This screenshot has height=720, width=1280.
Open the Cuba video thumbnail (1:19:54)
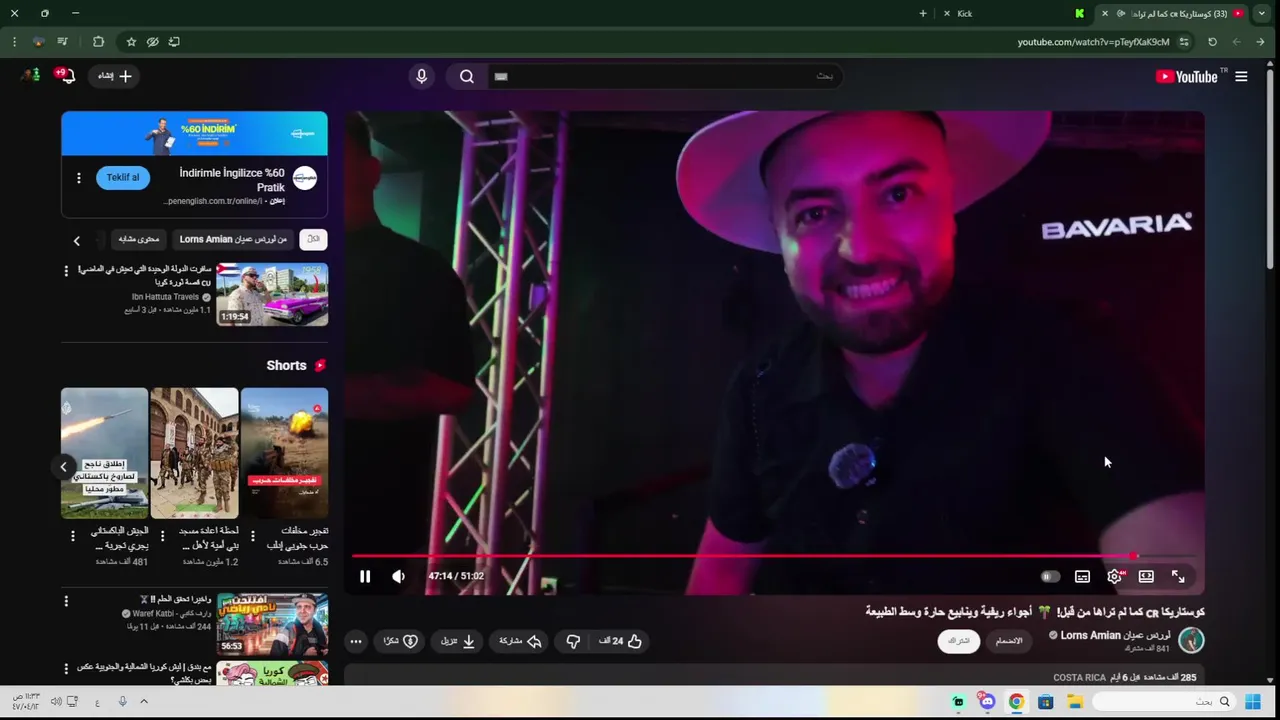point(272,294)
